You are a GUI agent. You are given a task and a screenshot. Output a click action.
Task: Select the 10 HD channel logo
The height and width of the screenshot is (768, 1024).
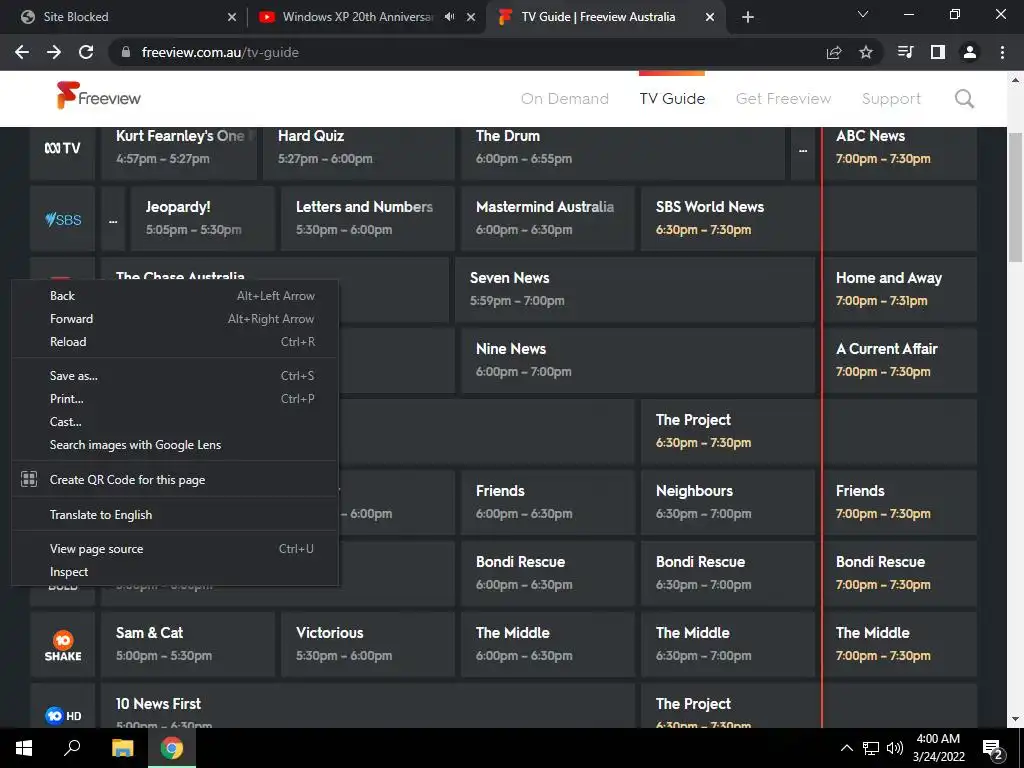pos(63,715)
